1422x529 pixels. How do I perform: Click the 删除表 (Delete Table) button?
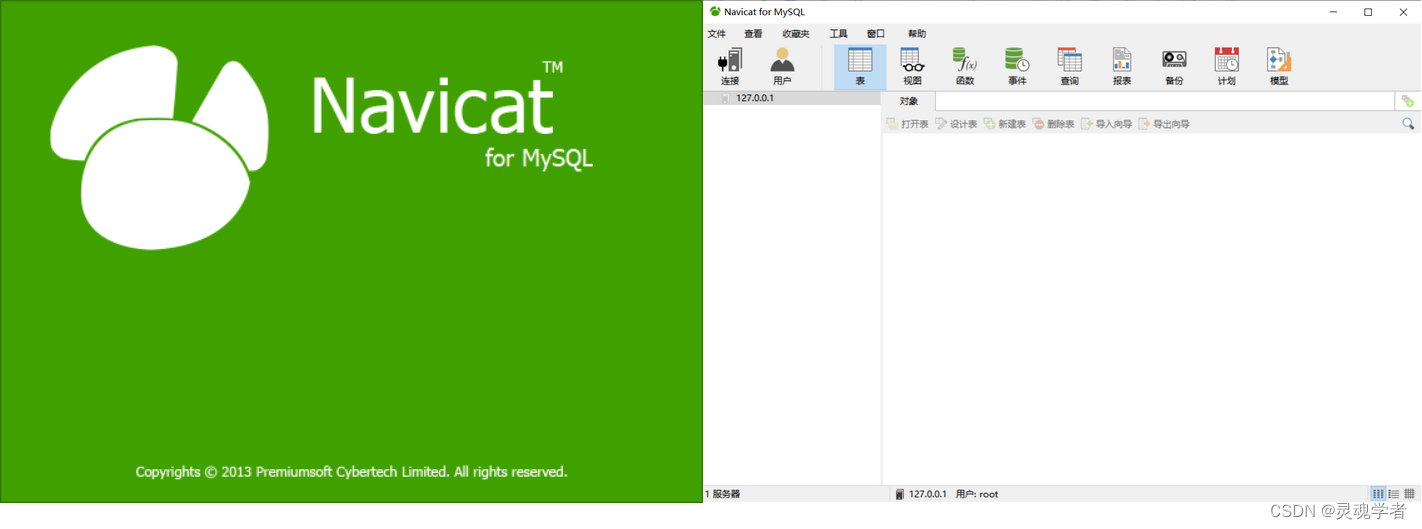[1054, 124]
